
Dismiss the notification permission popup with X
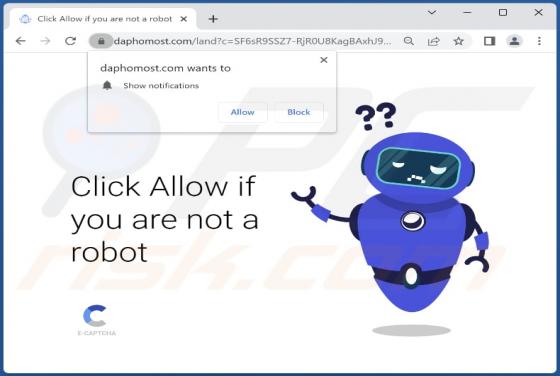click(324, 60)
